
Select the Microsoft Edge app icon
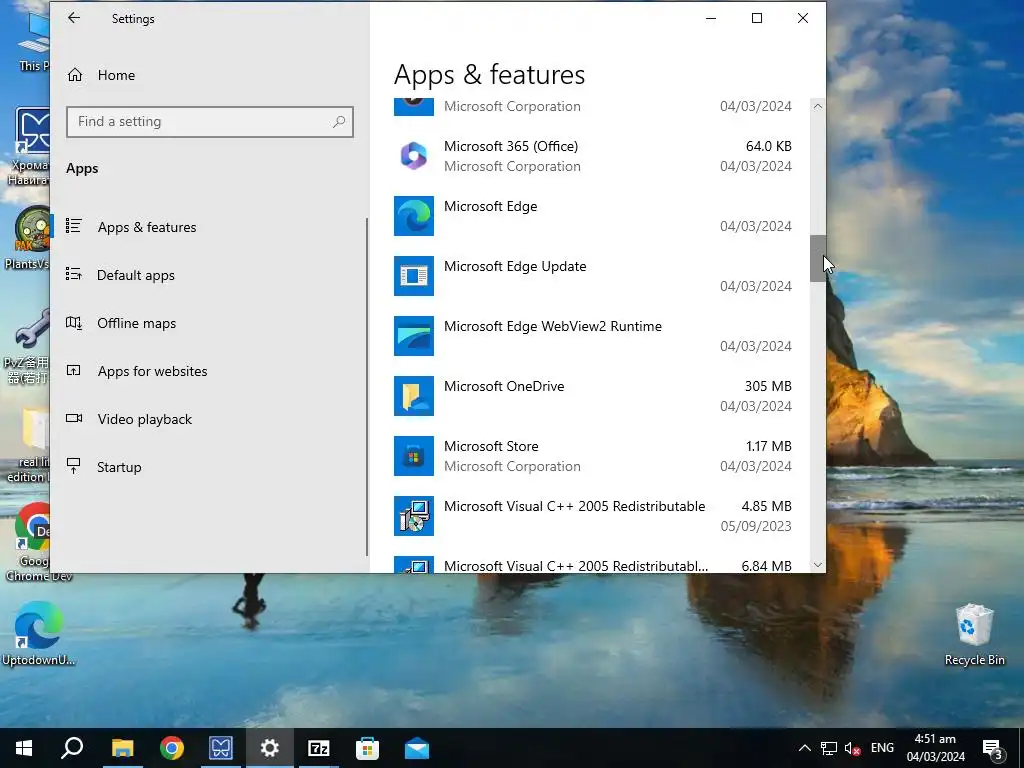(413, 216)
